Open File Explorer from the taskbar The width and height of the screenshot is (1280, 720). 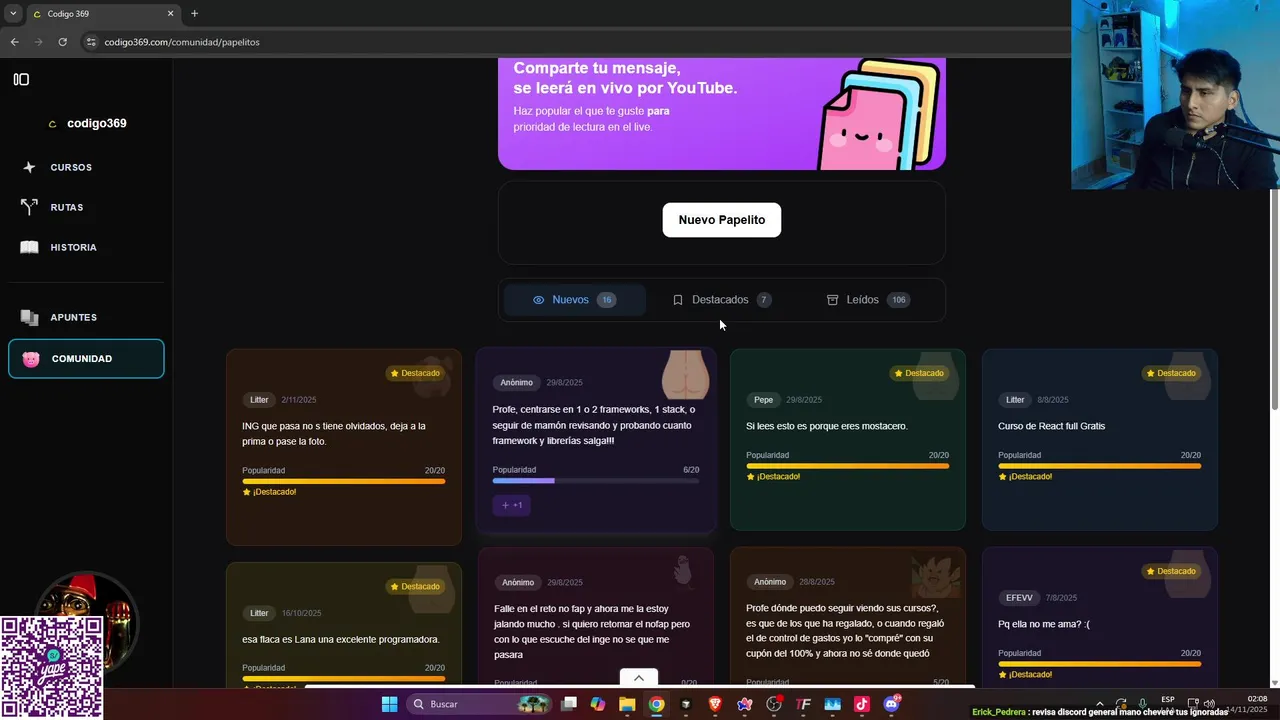(x=627, y=704)
